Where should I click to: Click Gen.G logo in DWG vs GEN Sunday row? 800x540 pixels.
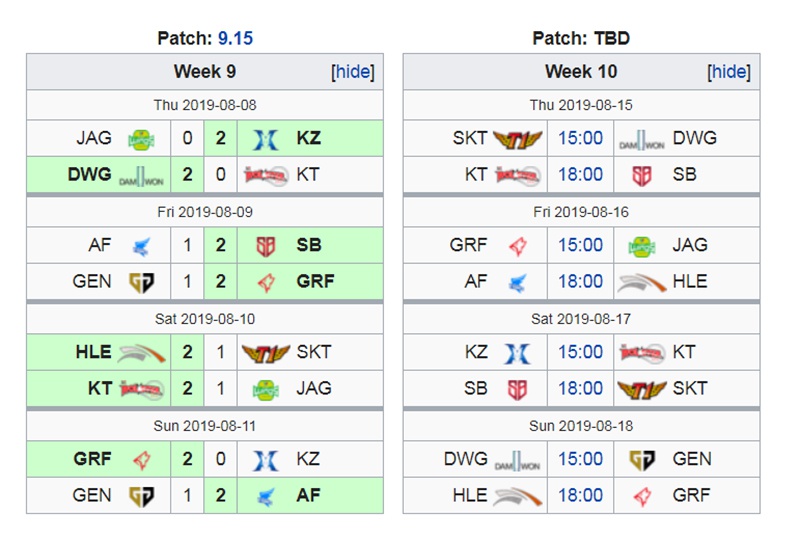tap(642, 460)
